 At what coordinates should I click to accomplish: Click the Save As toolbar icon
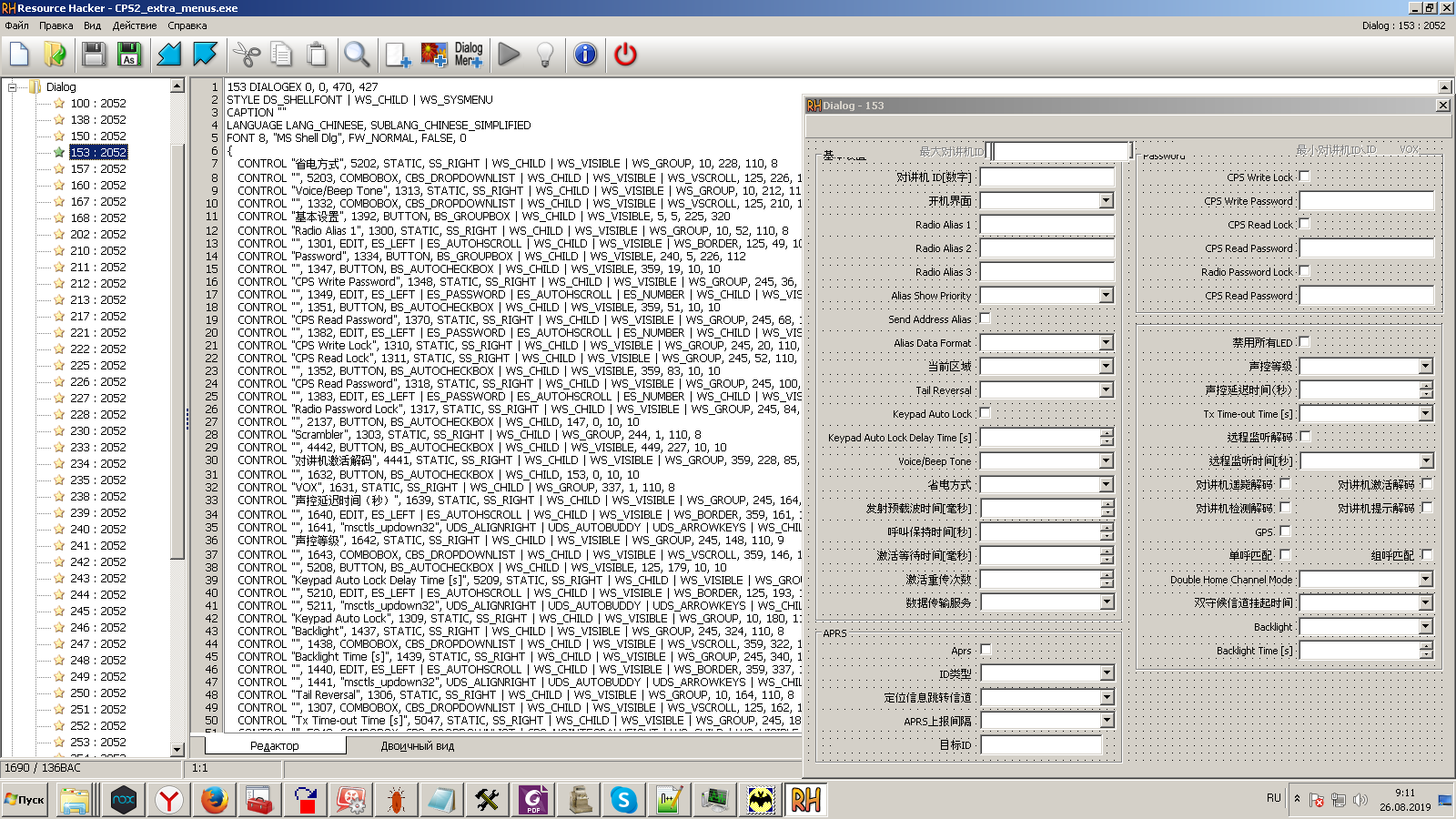point(129,55)
